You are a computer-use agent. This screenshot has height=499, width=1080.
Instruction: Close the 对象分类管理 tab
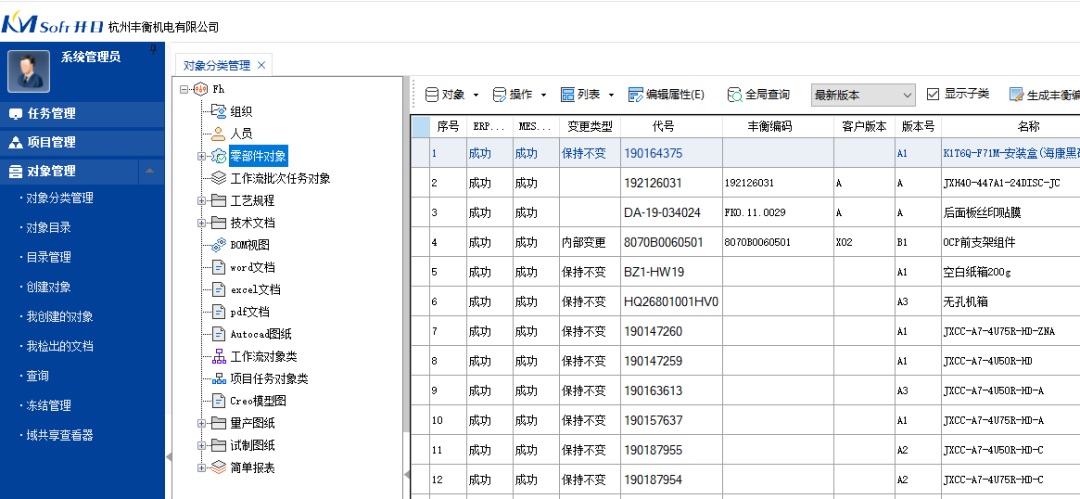tap(261, 65)
